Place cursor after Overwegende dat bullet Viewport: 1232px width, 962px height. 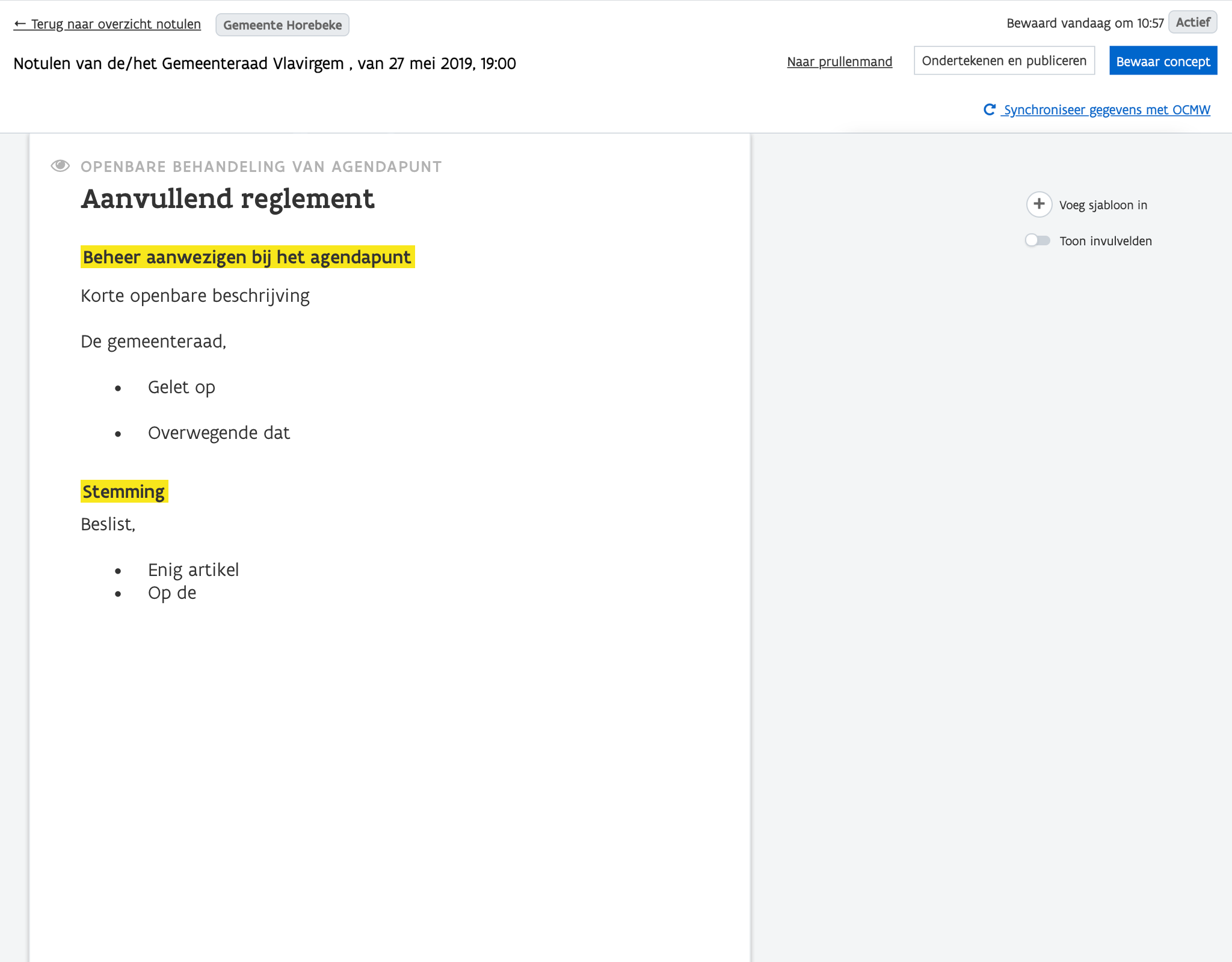point(290,433)
